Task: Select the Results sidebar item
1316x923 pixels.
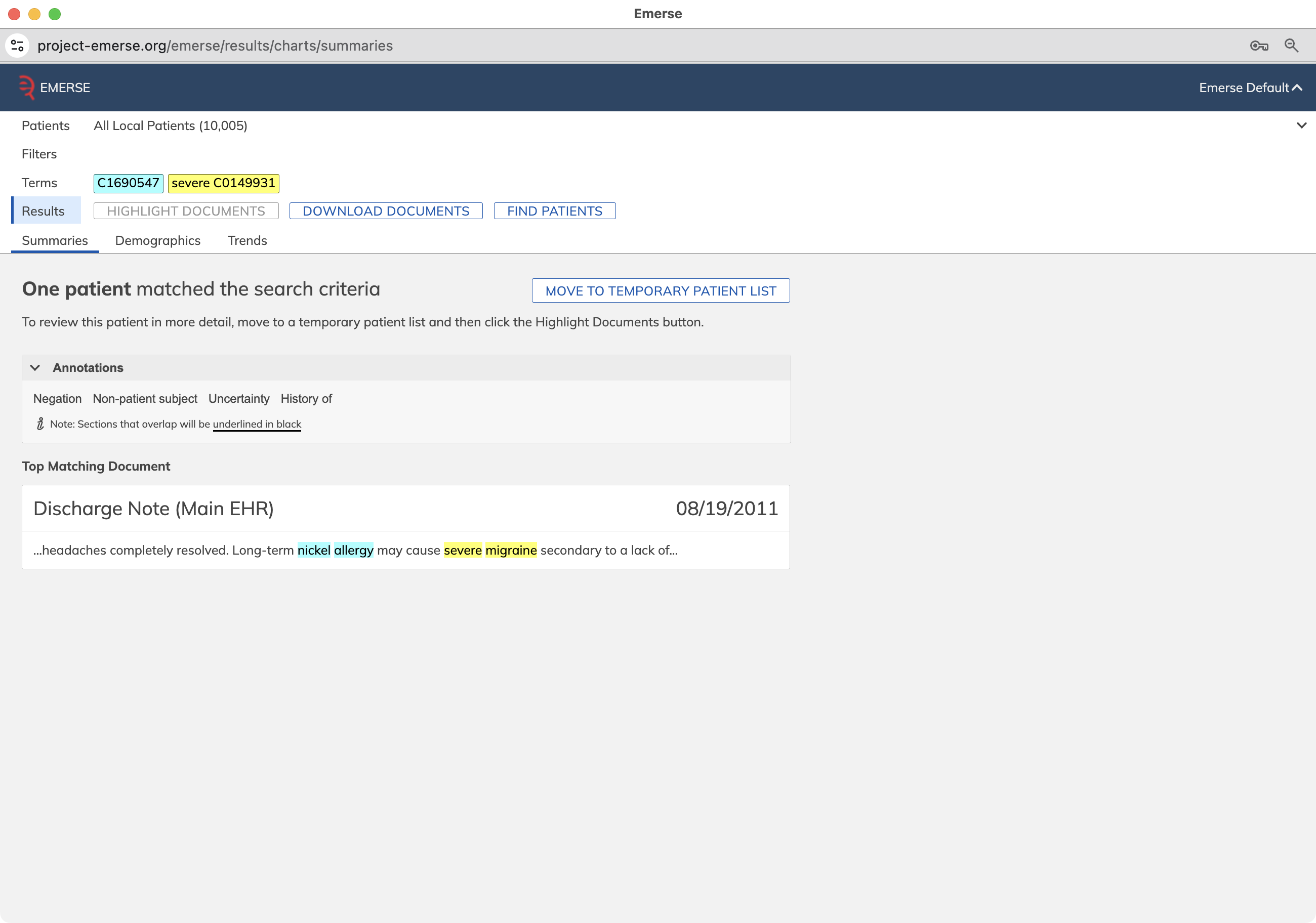Action: click(x=46, y=211)
